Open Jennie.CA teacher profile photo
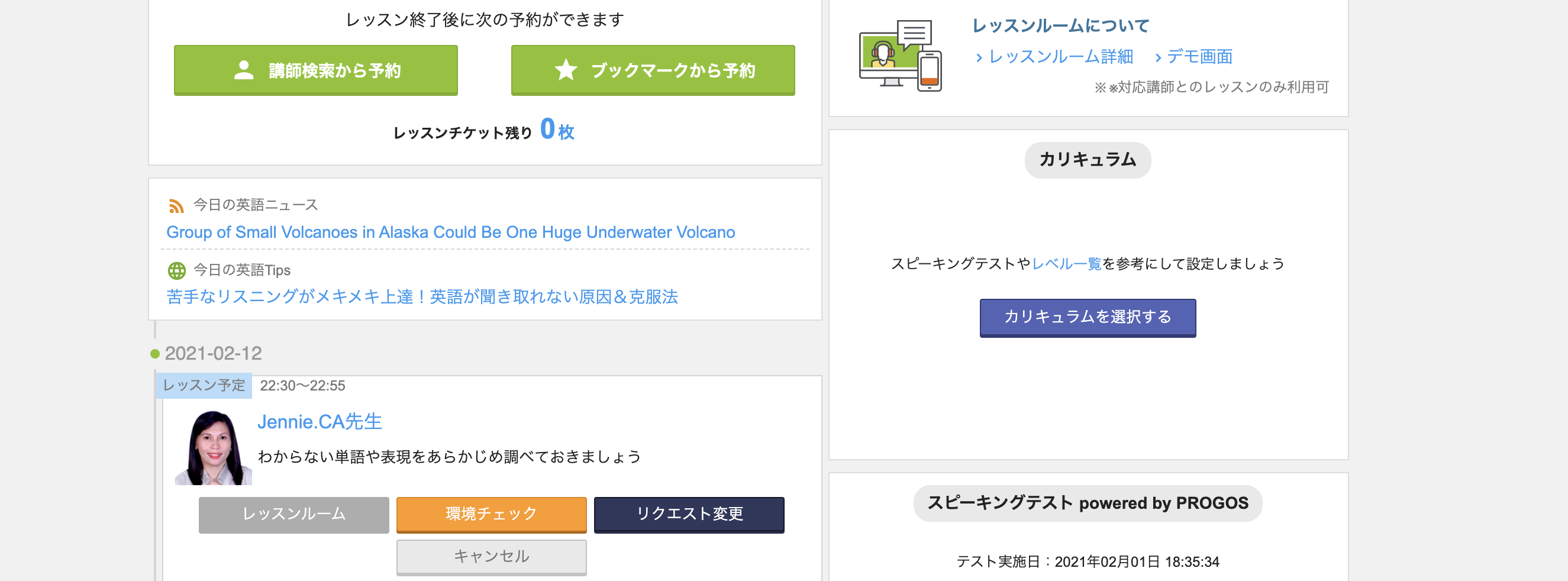Screen dimensions: 1568x581 (x=213, y=448)
